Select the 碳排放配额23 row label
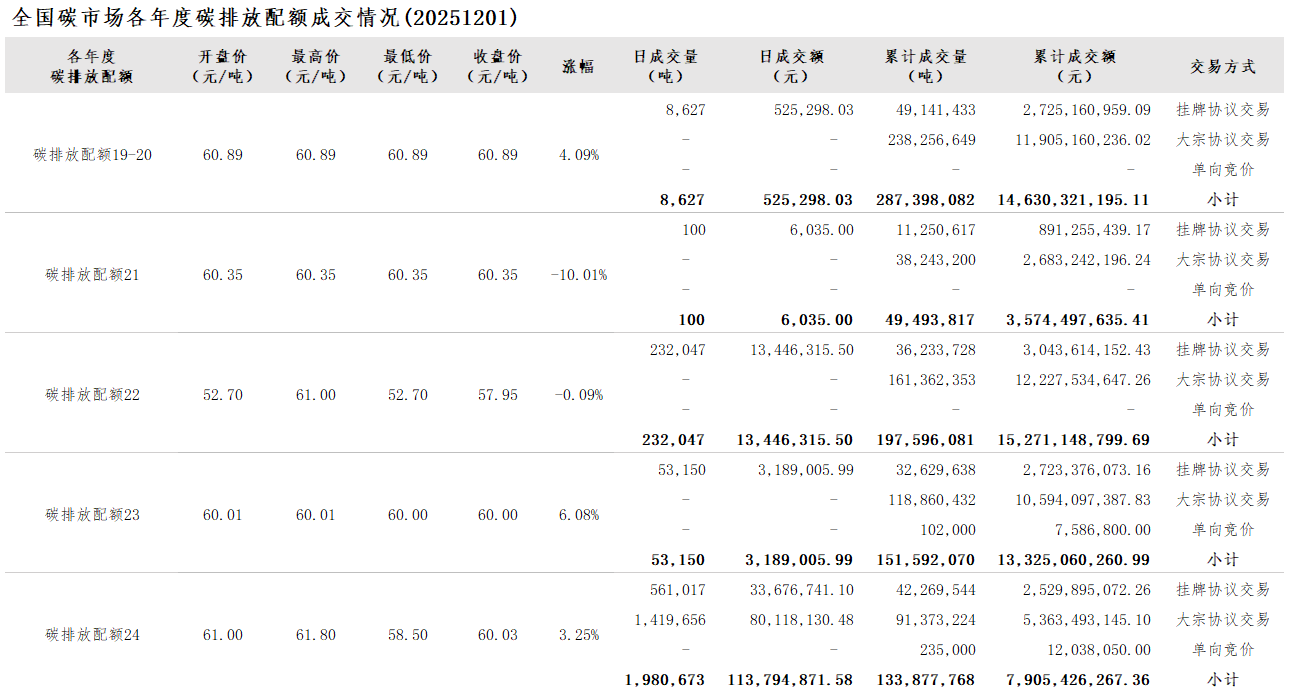 click(93, 515)
